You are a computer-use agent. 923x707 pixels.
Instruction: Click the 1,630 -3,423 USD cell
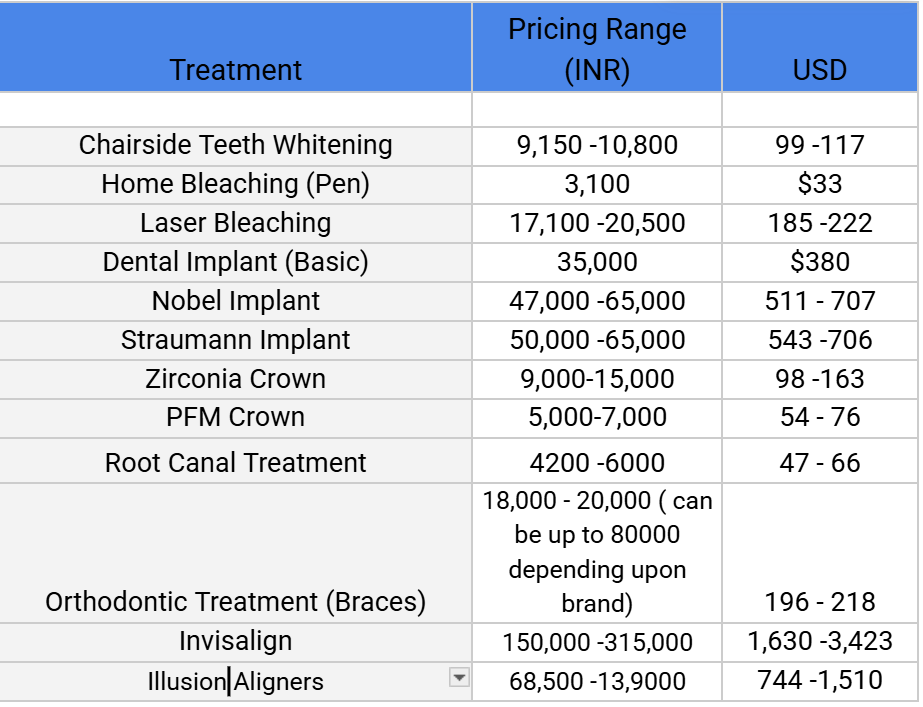[x=819, y=641]
